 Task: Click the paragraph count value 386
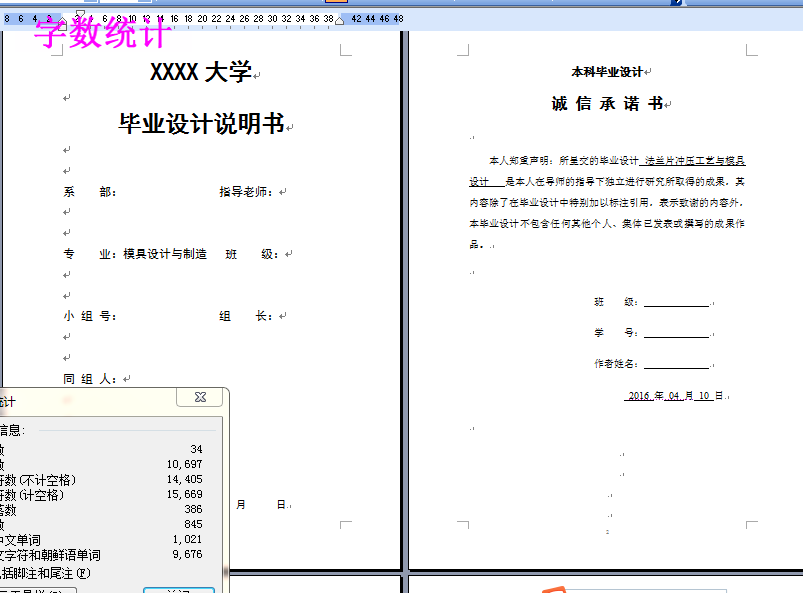[193, 509]
